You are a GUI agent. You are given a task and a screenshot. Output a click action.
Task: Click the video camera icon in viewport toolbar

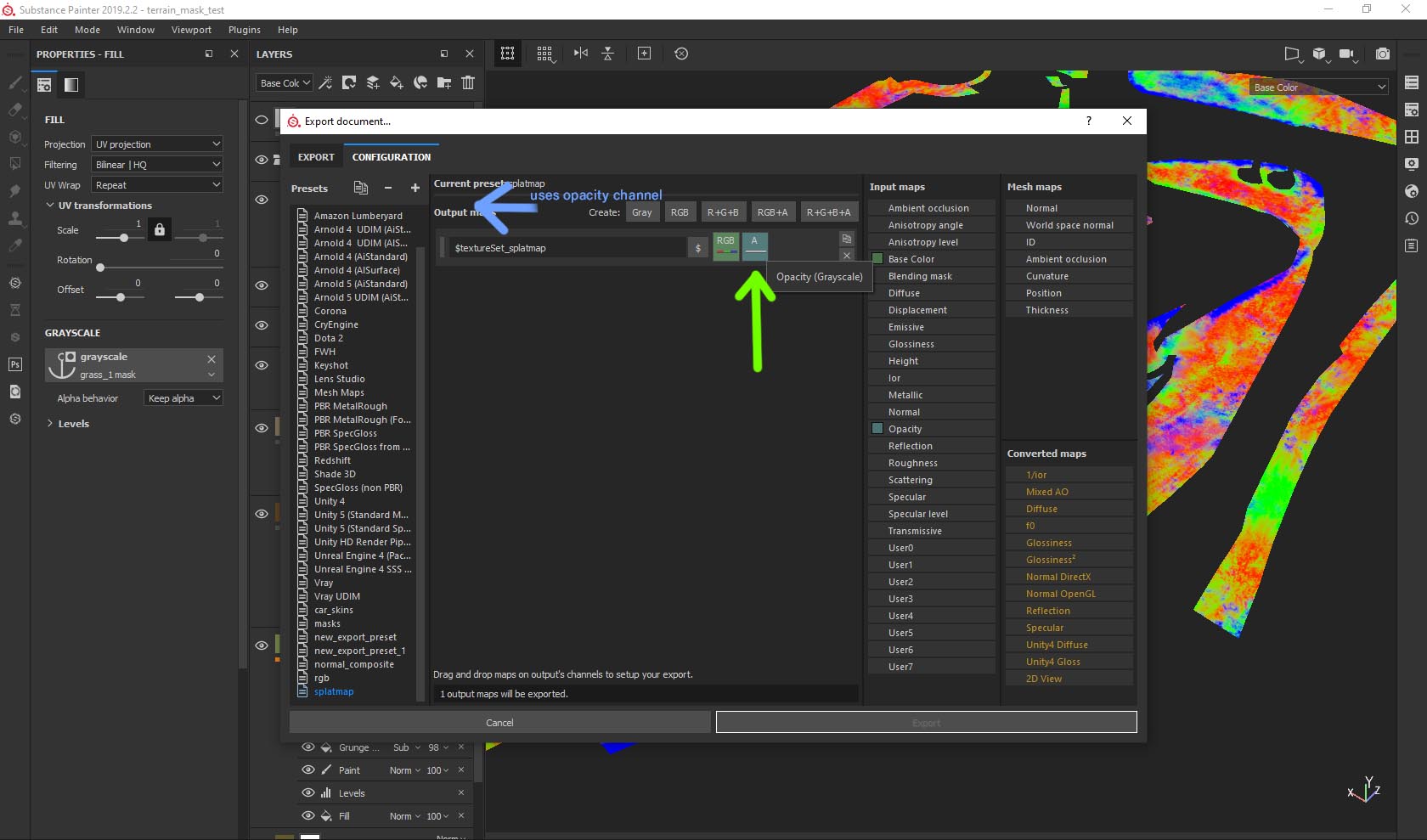[1347, 54]
